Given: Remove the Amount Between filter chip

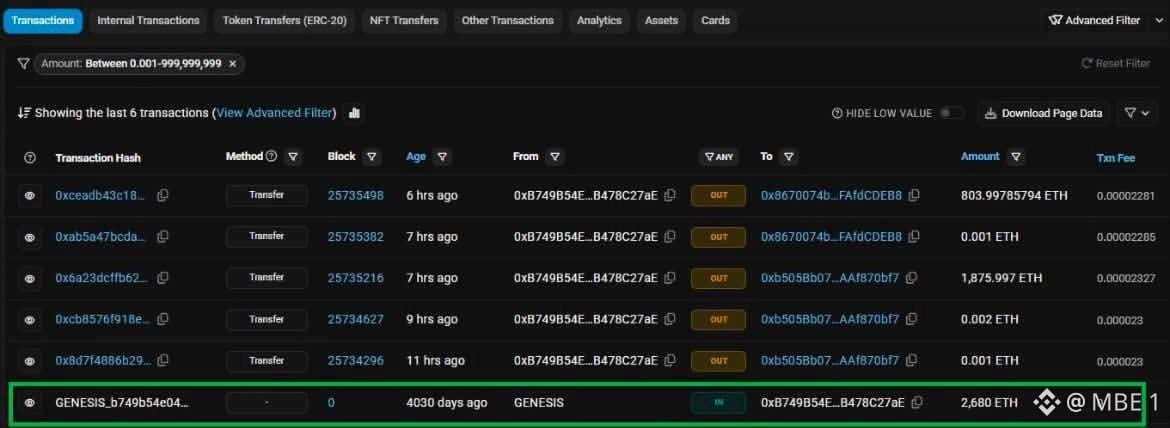Looking at the screenshot, I should point(233,64).
